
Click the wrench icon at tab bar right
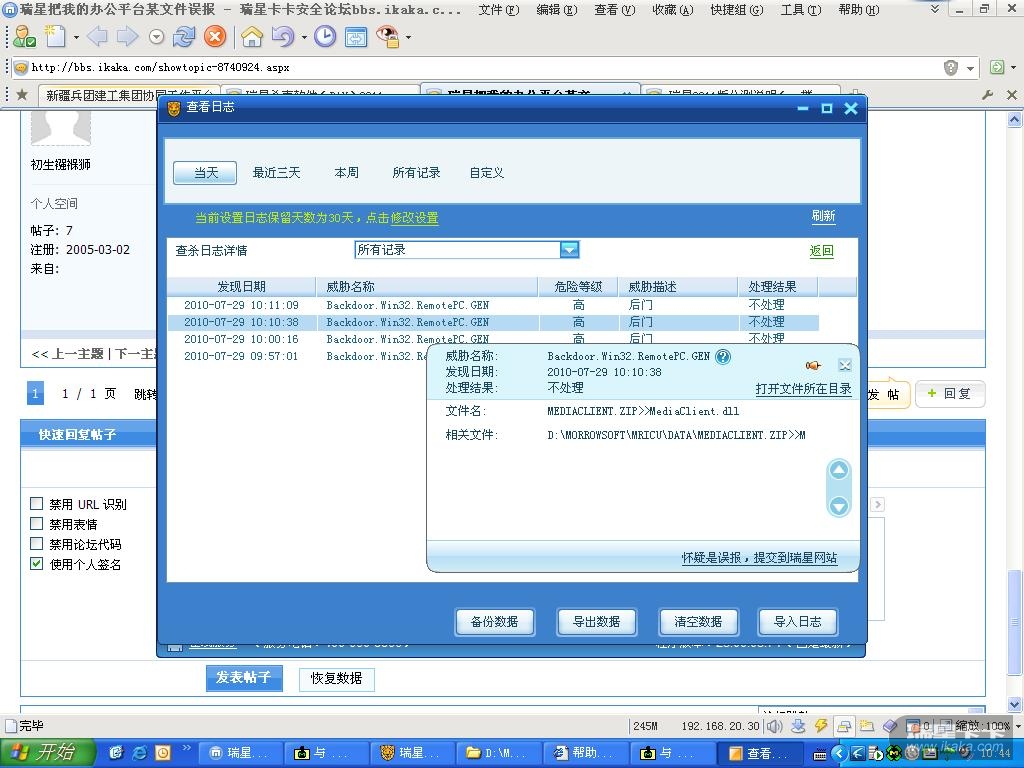coord(987,95)
